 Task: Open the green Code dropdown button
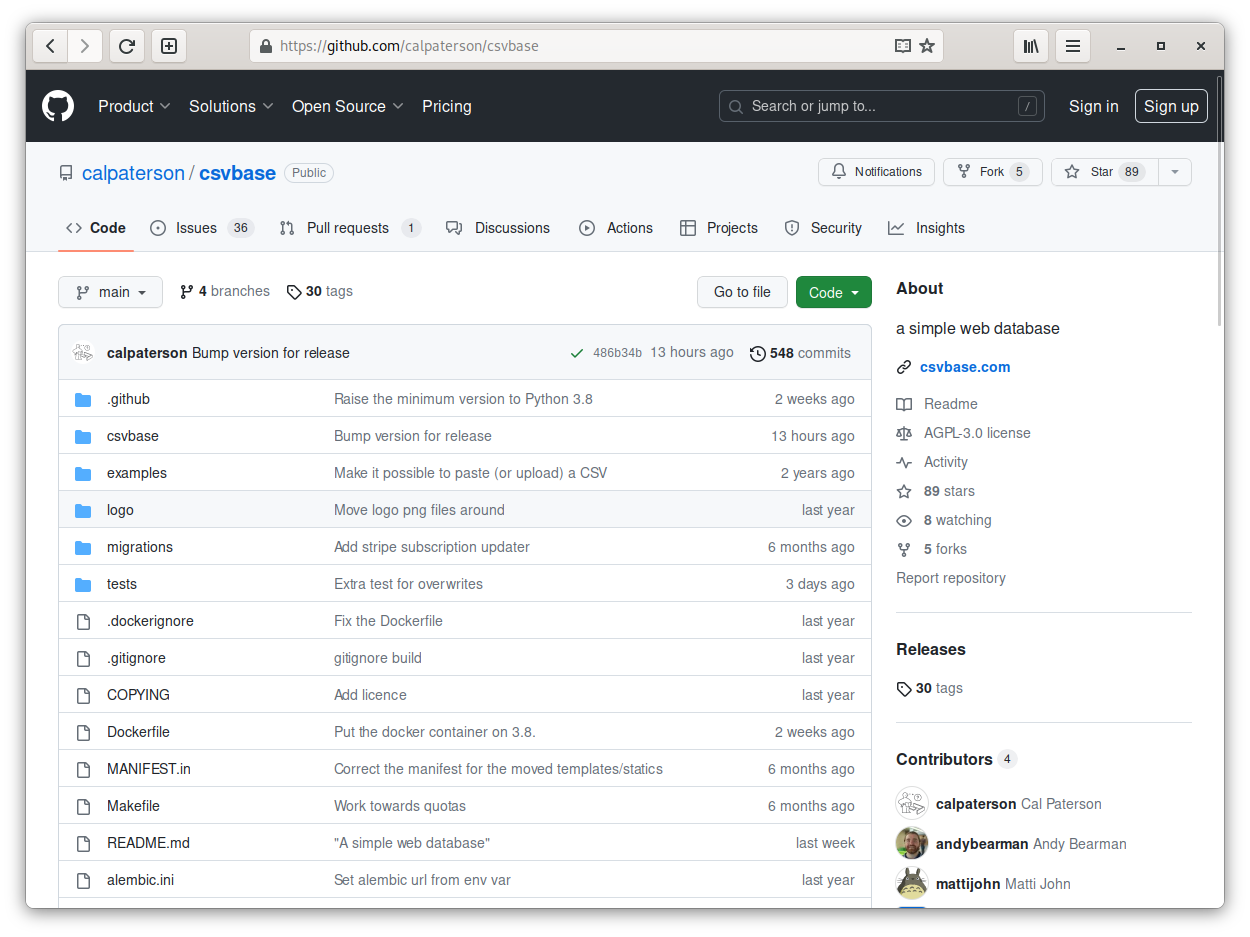tap(833, 292)
